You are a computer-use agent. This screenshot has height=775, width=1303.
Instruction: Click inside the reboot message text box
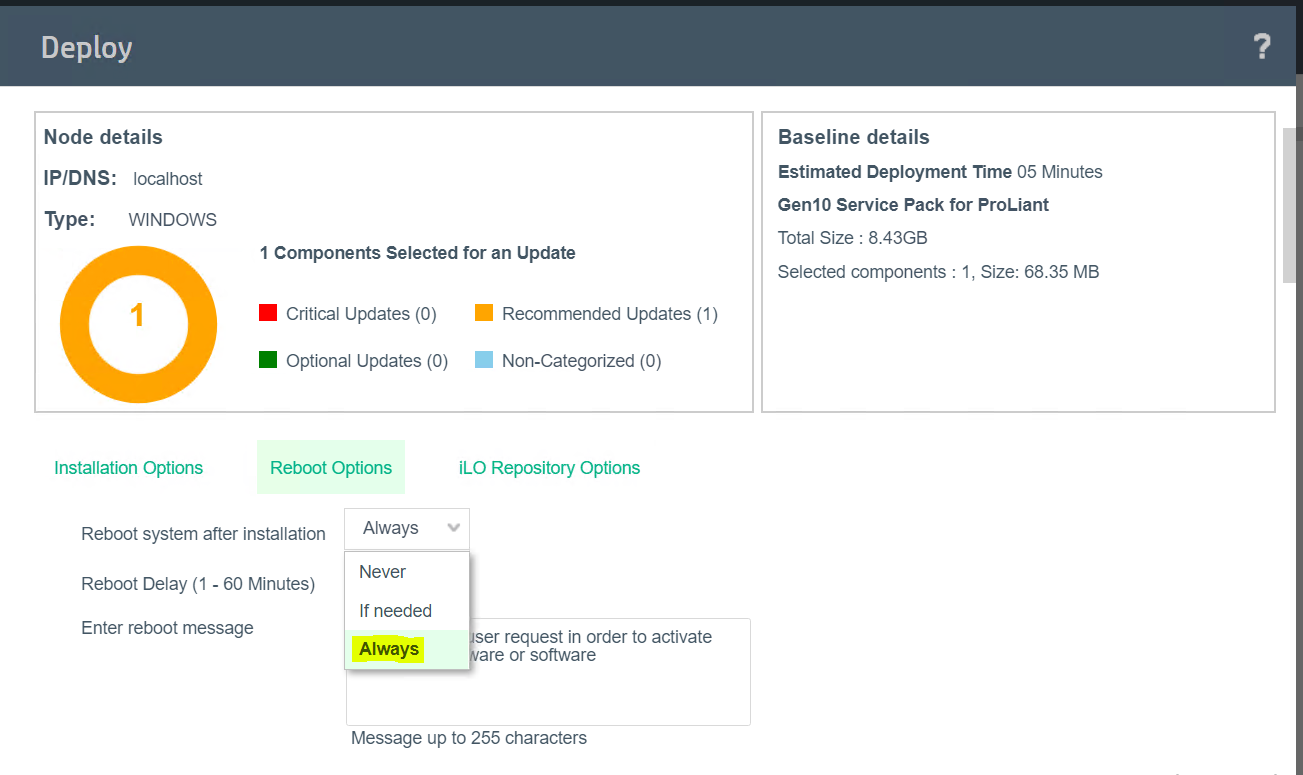600,690
